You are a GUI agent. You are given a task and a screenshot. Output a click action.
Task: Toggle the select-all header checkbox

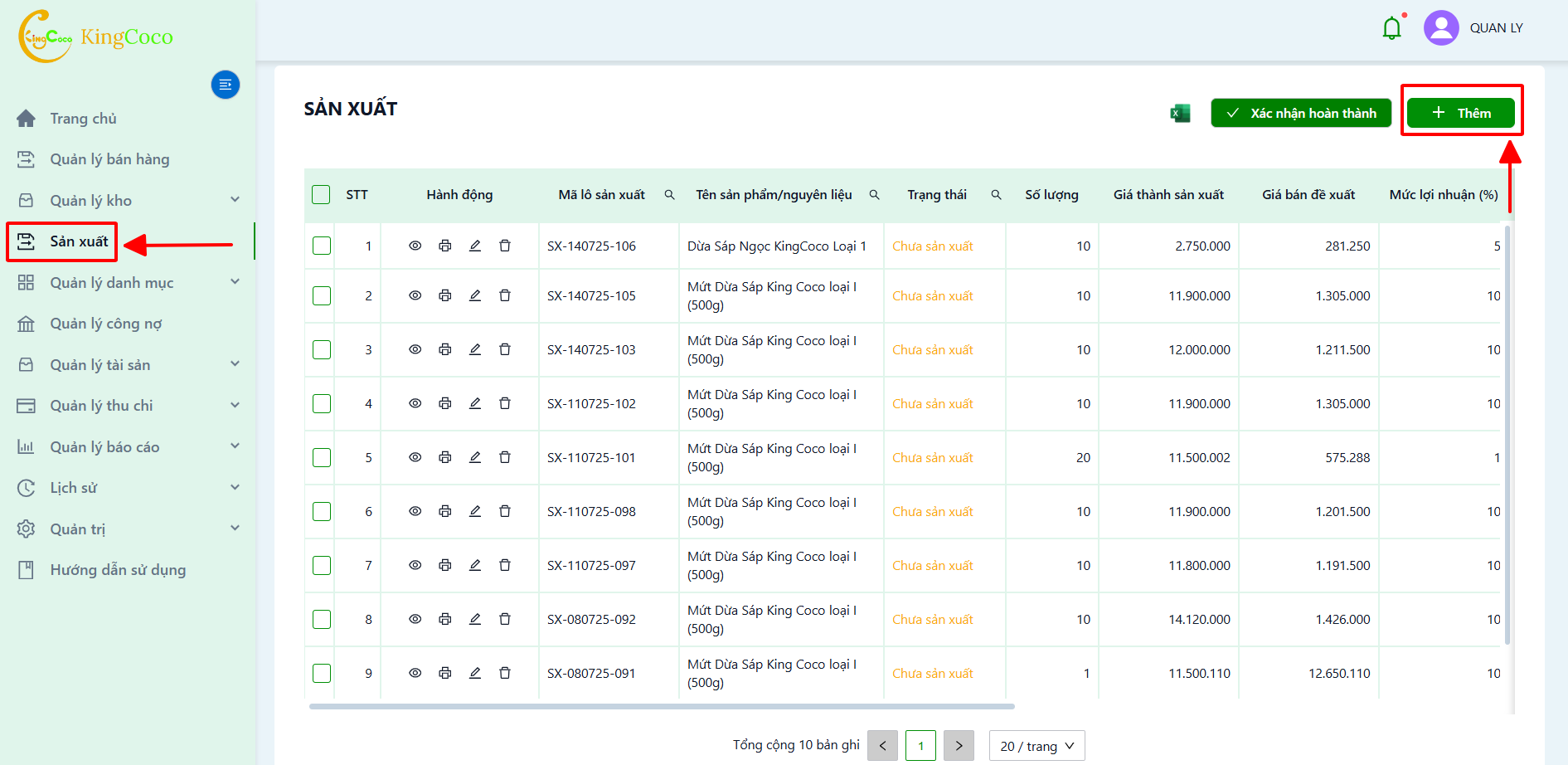click(321, 195)
